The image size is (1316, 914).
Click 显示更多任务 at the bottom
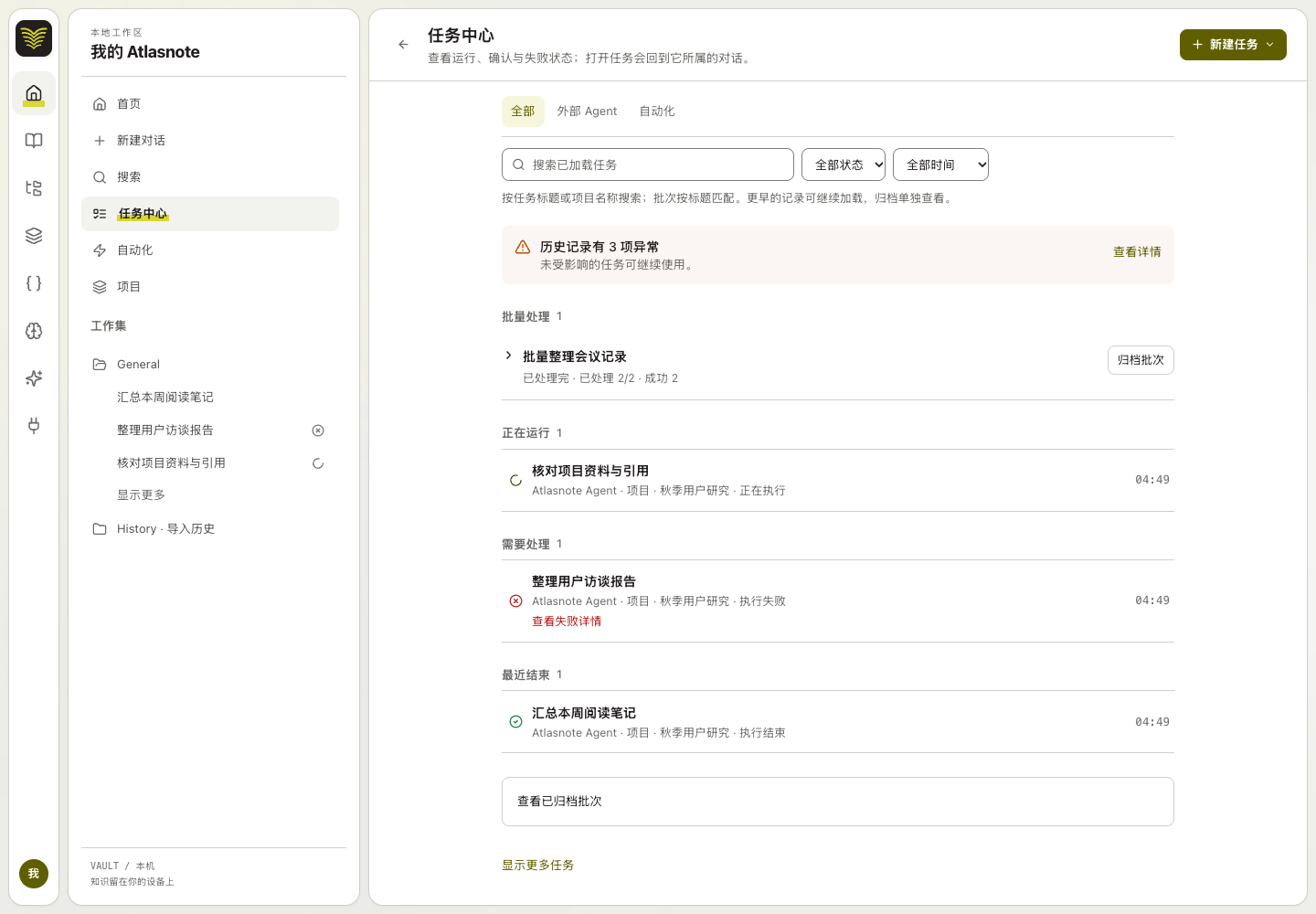[537, 866]
